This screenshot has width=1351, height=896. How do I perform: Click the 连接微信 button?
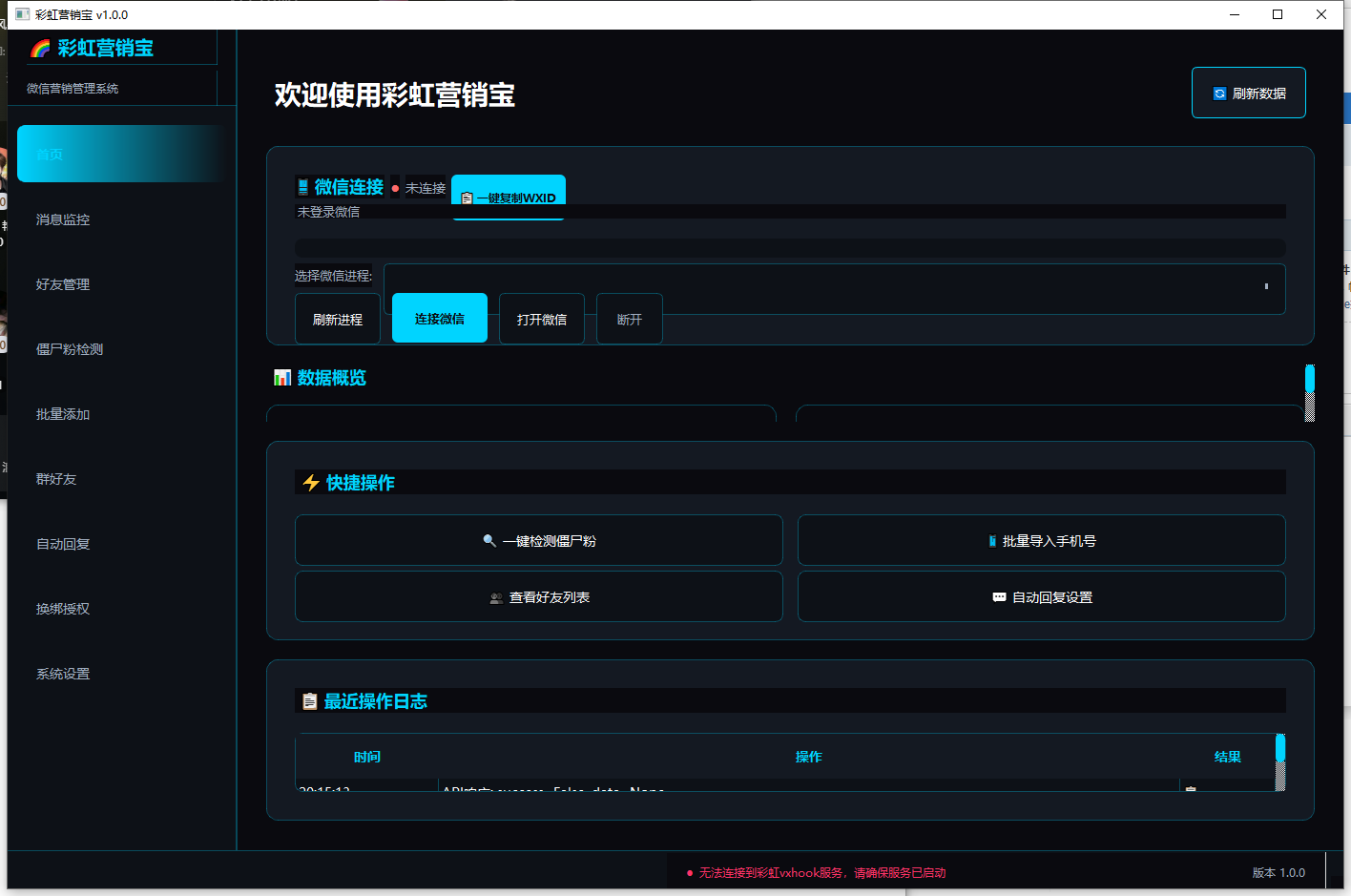click(440, 318)
